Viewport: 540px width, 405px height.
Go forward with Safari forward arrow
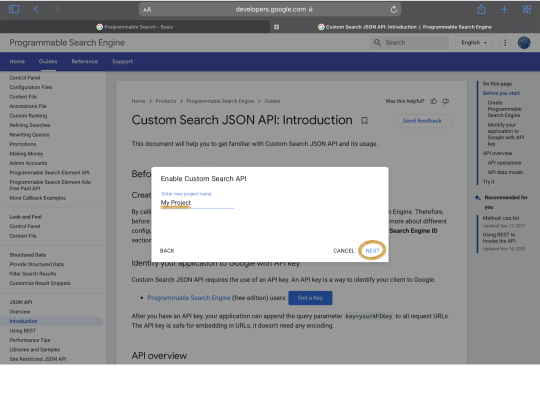click(x=57, y=9)
